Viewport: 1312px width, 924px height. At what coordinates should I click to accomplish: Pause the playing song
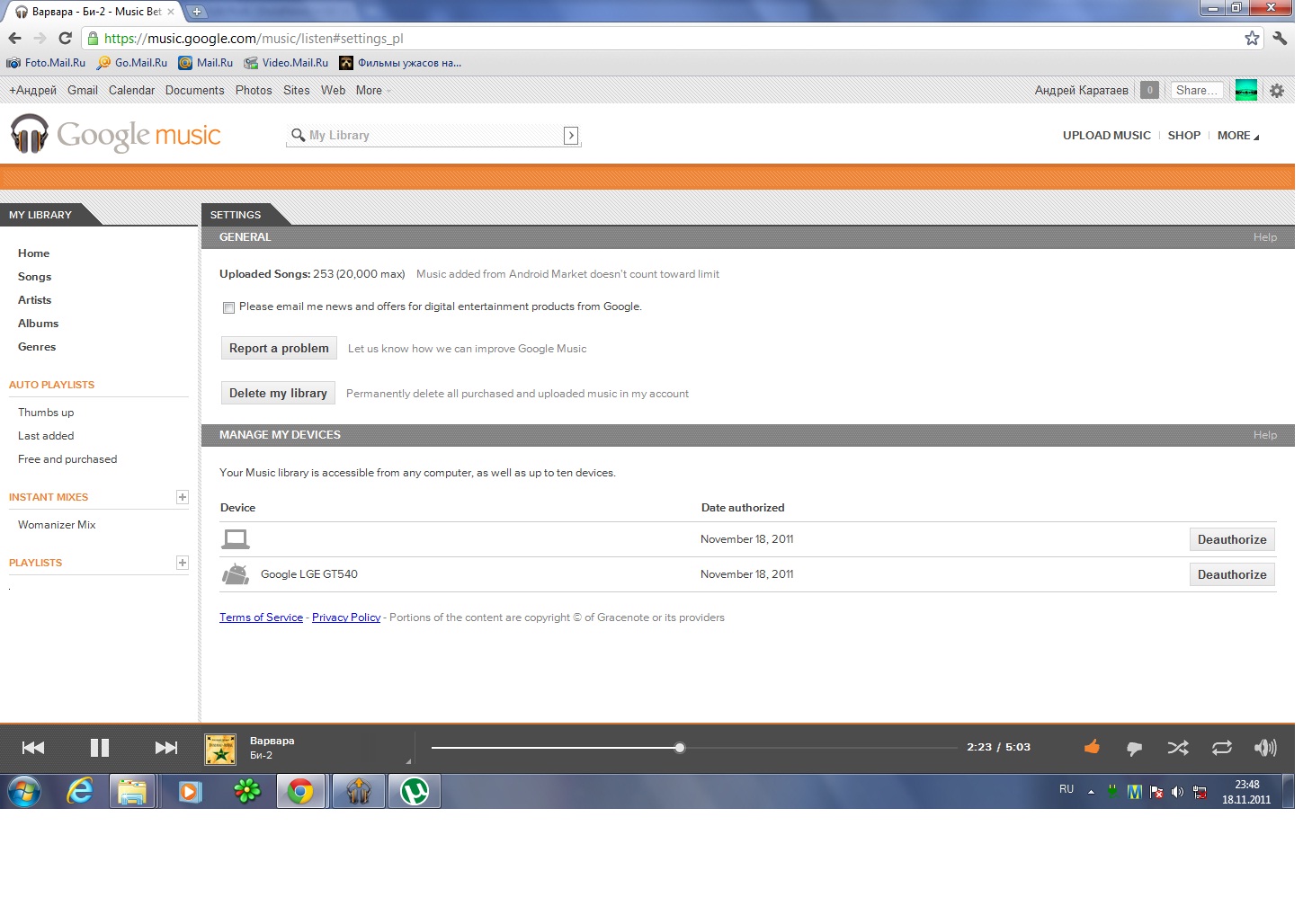pyautogui.click(x=100, y=748)
